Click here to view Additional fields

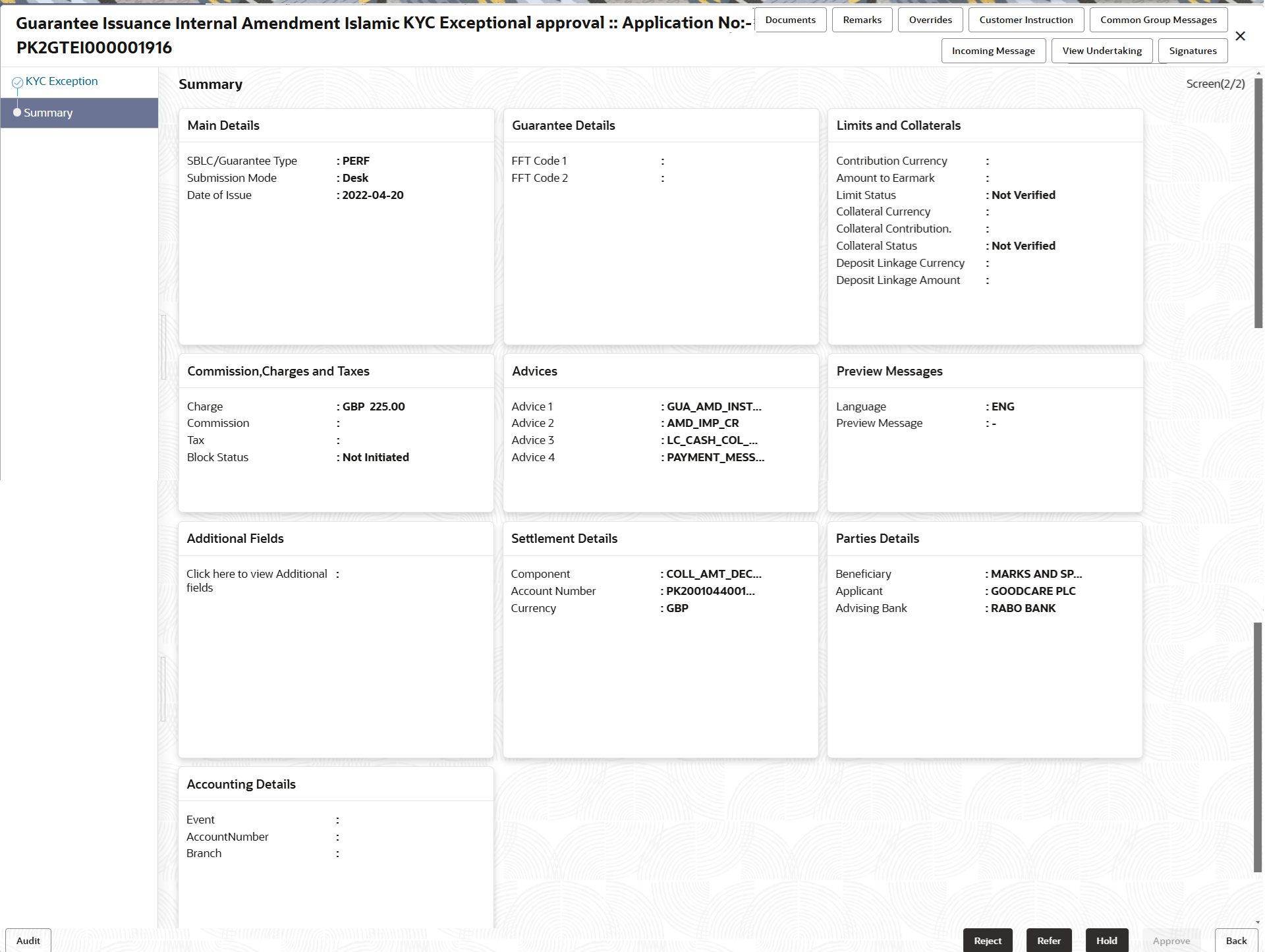(256, 580)
